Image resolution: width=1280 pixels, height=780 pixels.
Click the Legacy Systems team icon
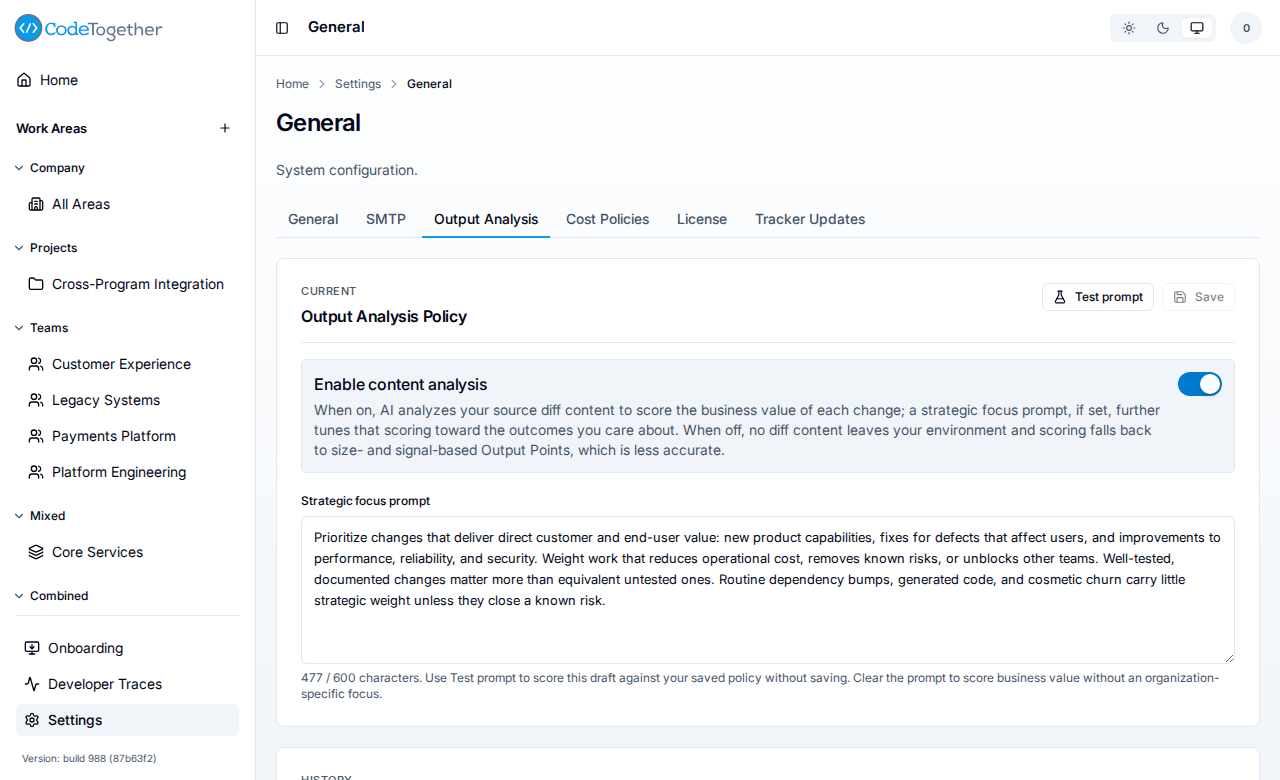click(36, 400)
